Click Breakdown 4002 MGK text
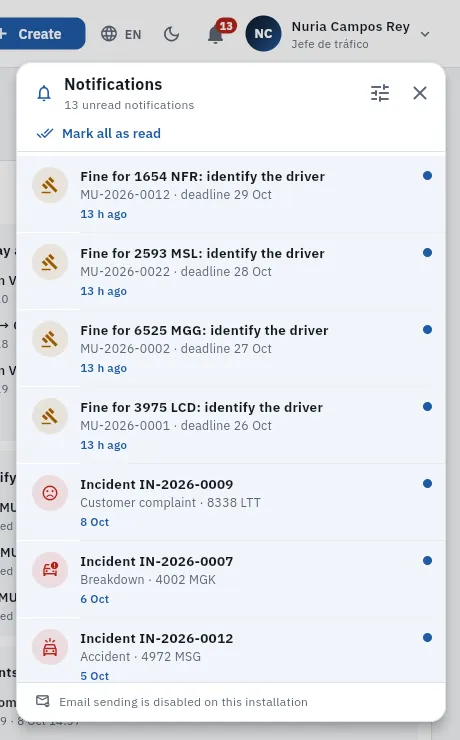460x740 pixels. 148,580
